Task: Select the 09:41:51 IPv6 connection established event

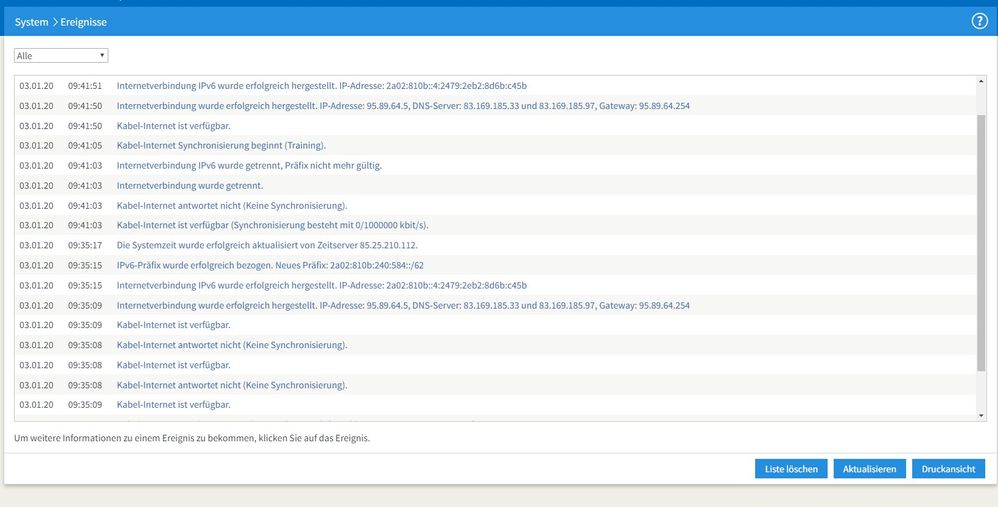Action: [495, 86]
